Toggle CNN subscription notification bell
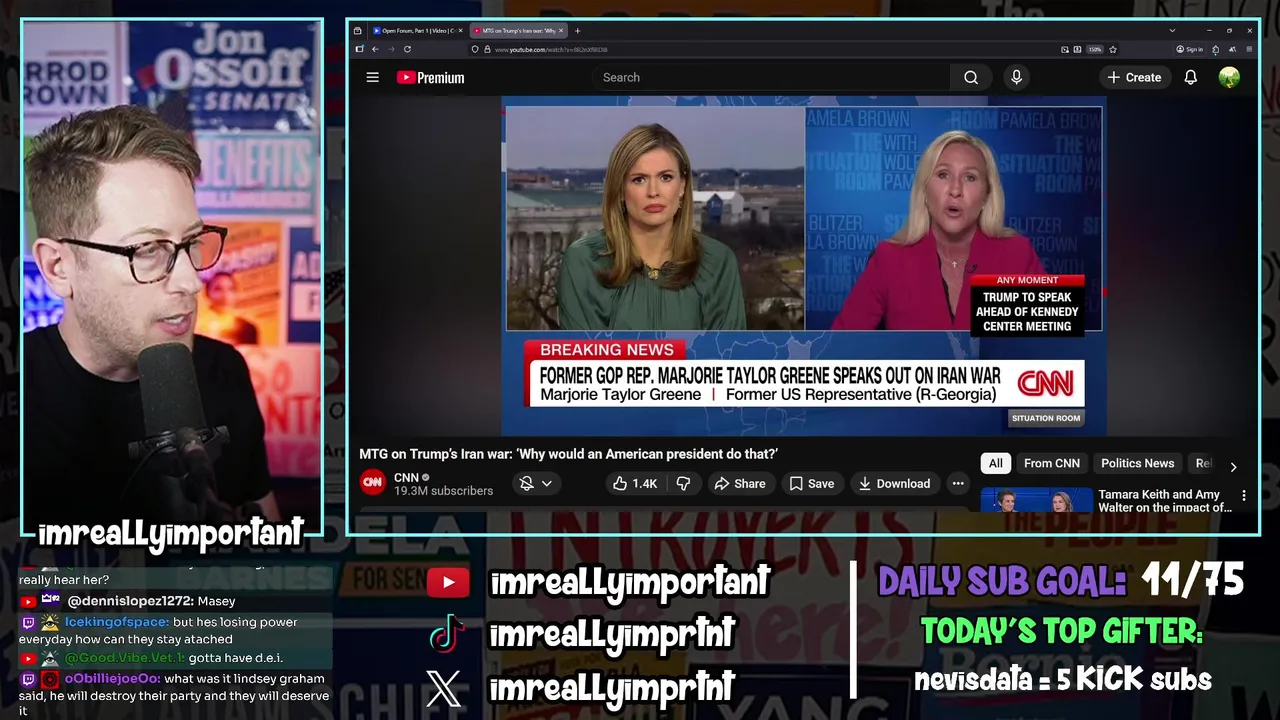The width and height of the screenshot is (1280, 720). click(526, 483)
